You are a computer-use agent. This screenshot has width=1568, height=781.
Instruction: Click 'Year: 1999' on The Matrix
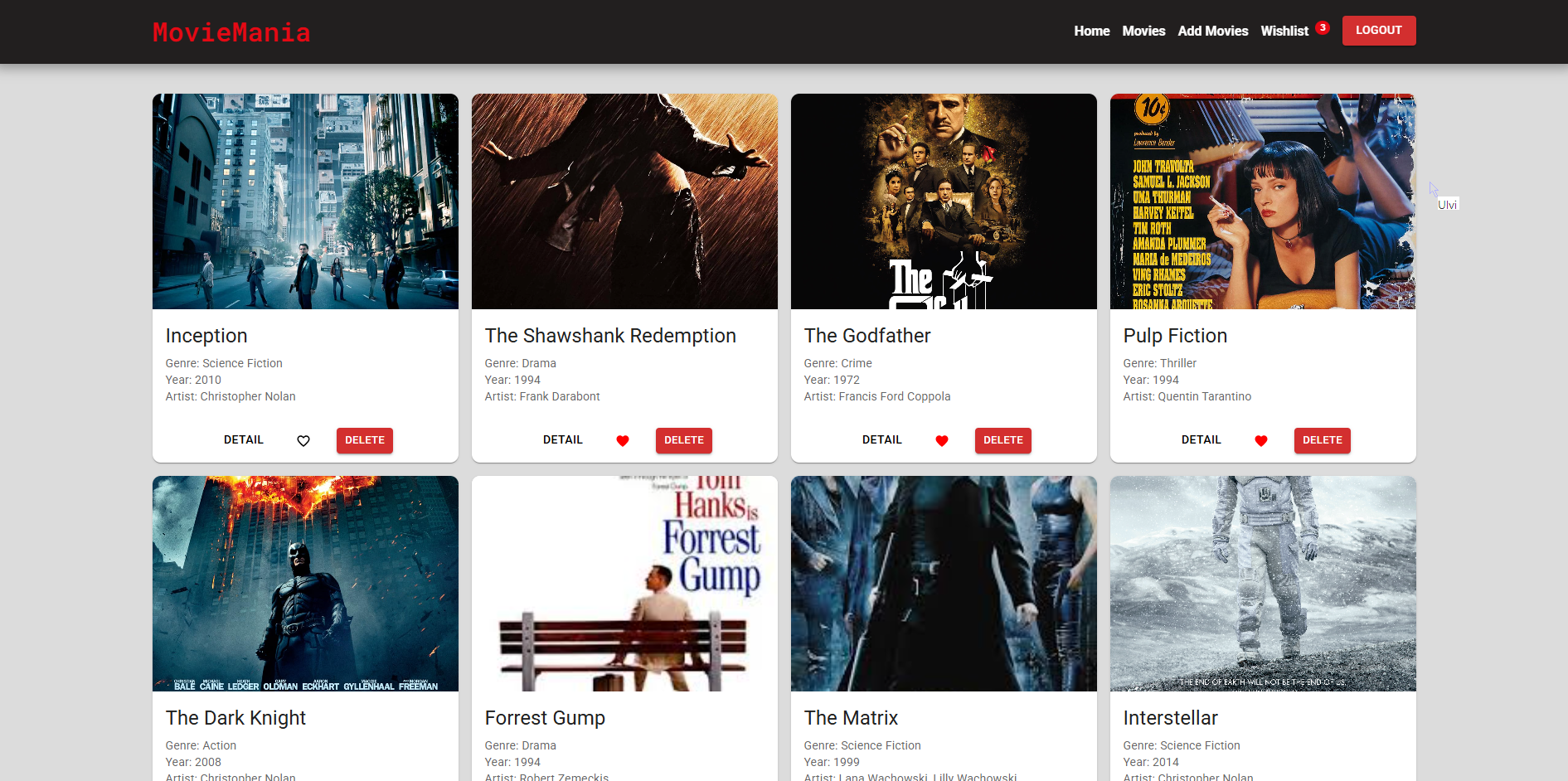coord(832,762)
